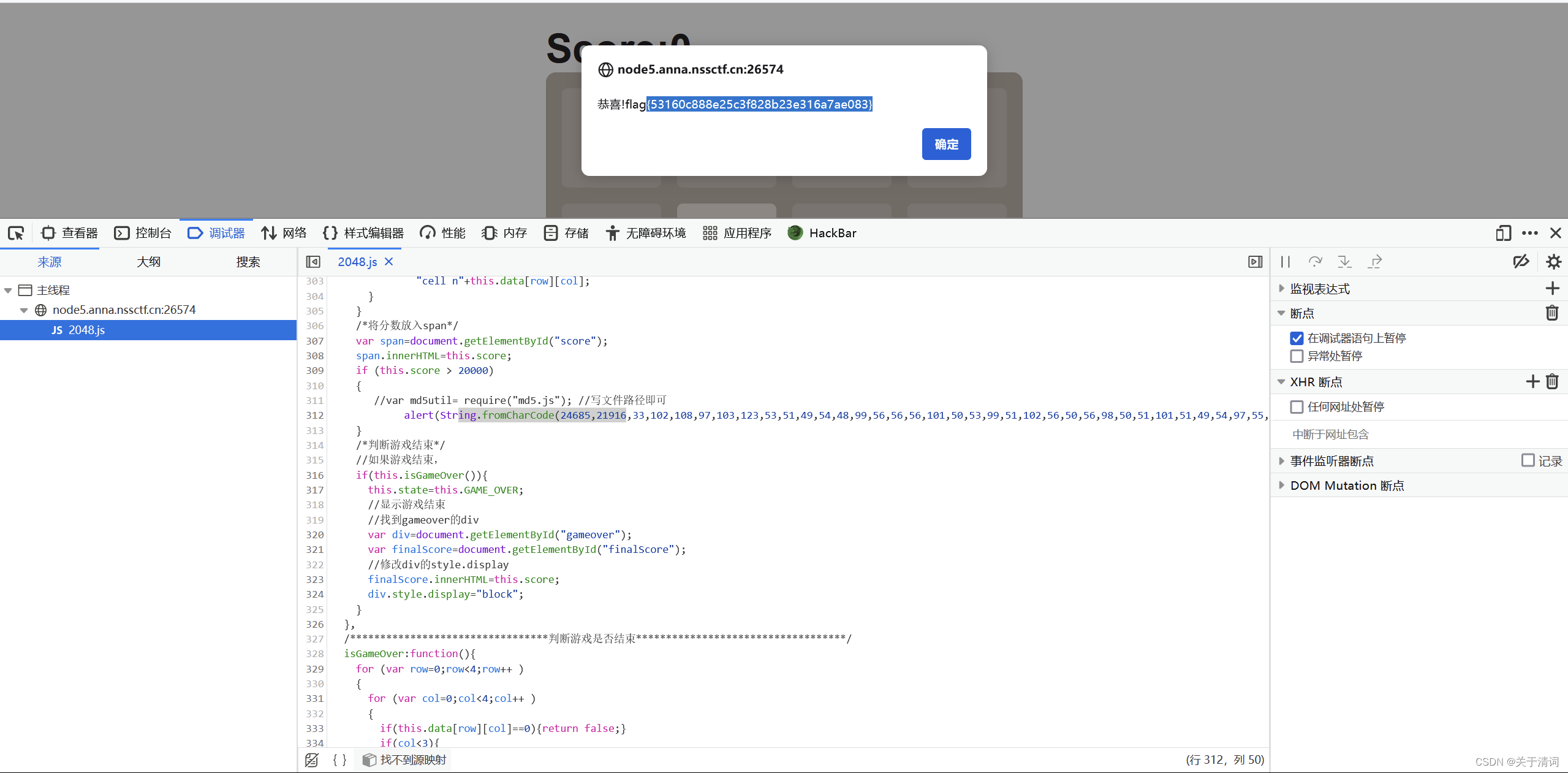This screenshot has height=773, width=1568.
Task: Open debugger settings gear
Action: pos(1553,262)
